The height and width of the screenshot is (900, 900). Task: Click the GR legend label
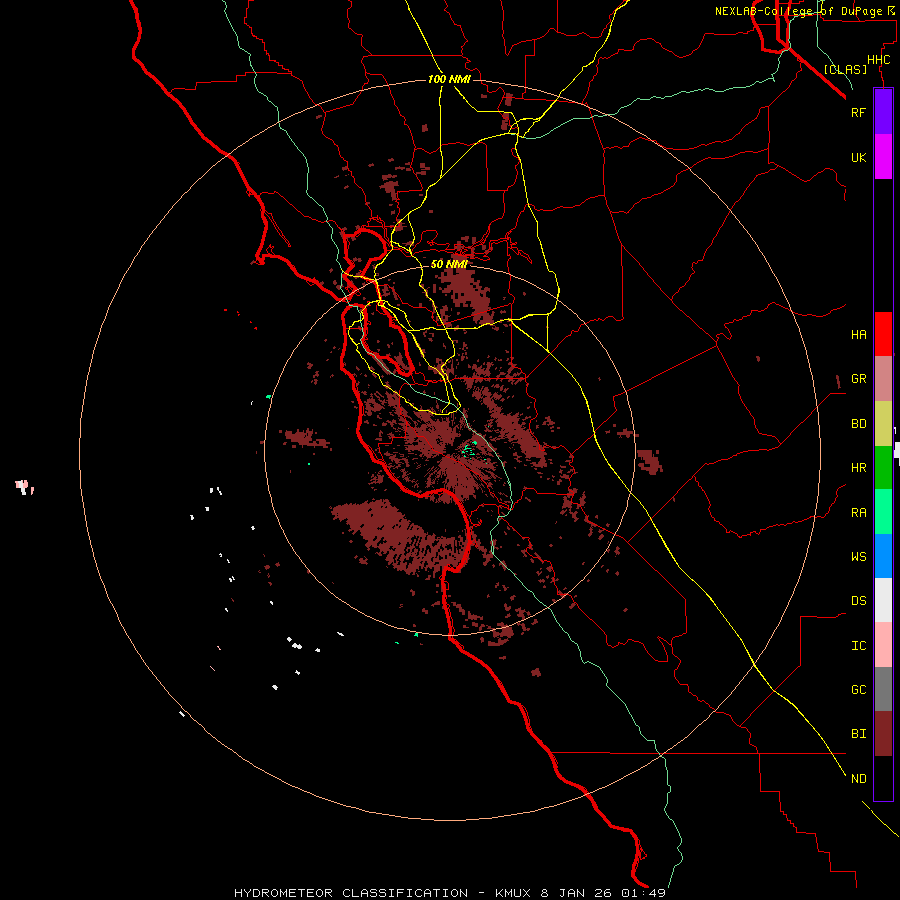[858, 379]
